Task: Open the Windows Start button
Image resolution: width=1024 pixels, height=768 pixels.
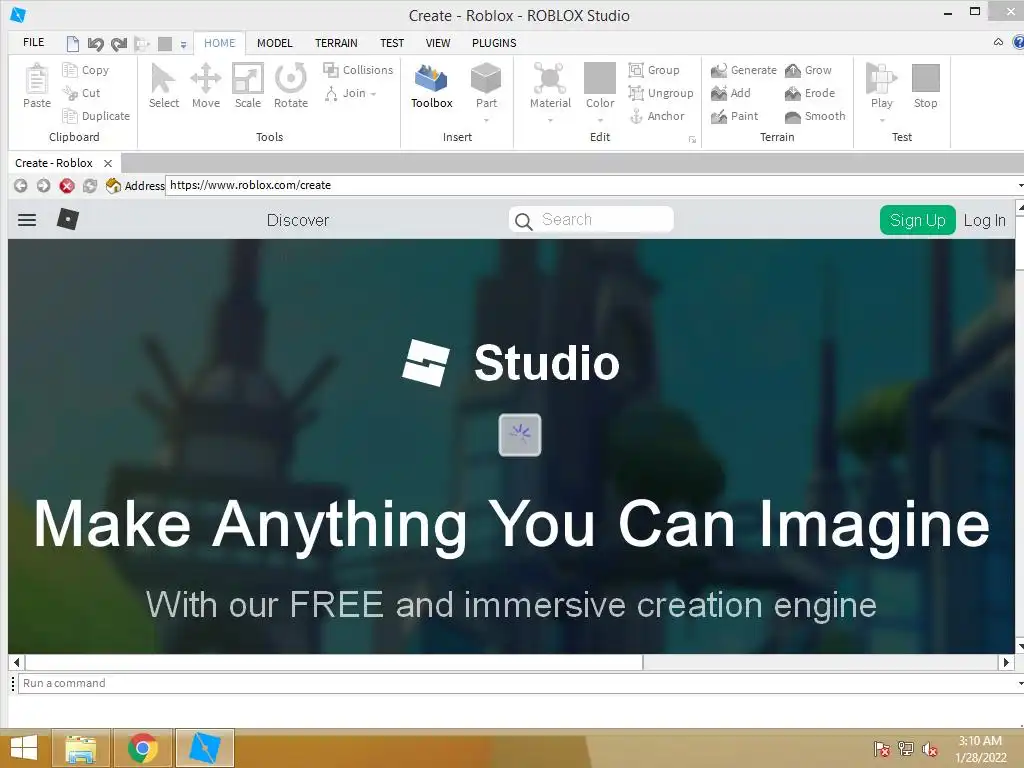Action: 24,748
